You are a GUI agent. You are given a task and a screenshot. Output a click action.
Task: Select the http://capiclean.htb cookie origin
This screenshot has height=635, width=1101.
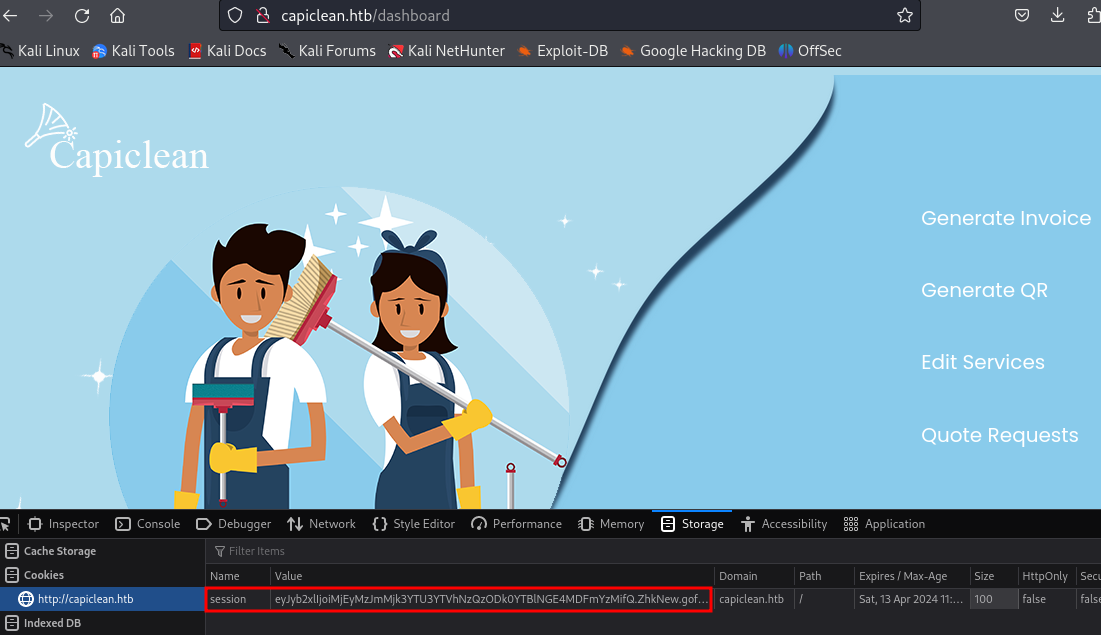tap(85, 599)
